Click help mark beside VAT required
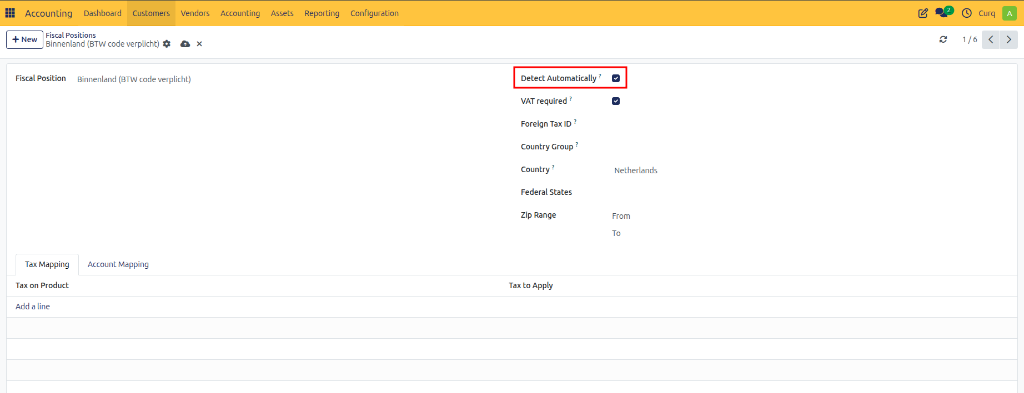Screen dimensions: 1024x393 (570, 99)
